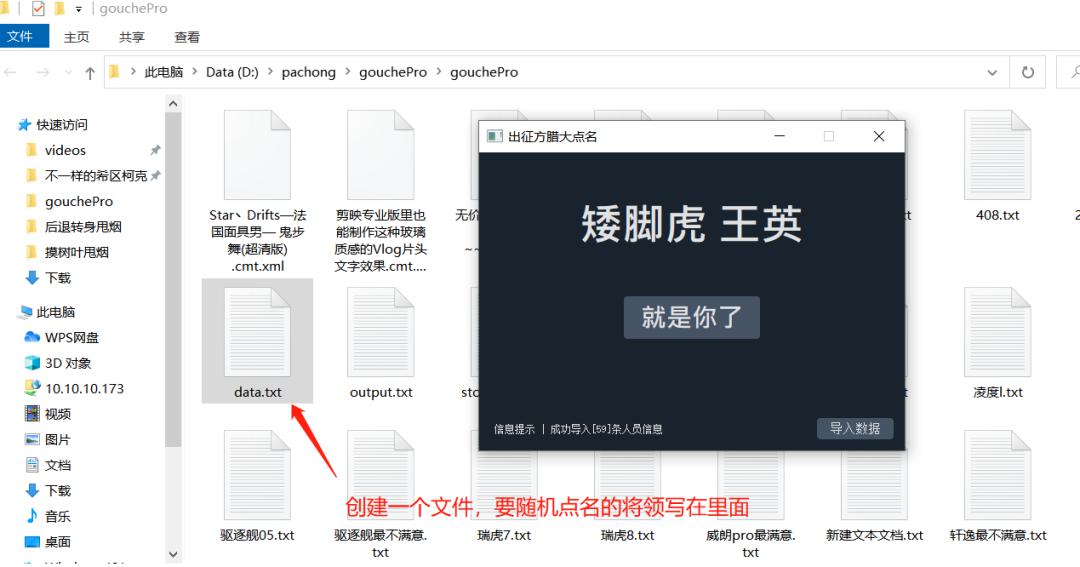Viewport: 1080px width, 567px height.
Task: Expand the recent locations chevron
Action: (x=68, y=72)
